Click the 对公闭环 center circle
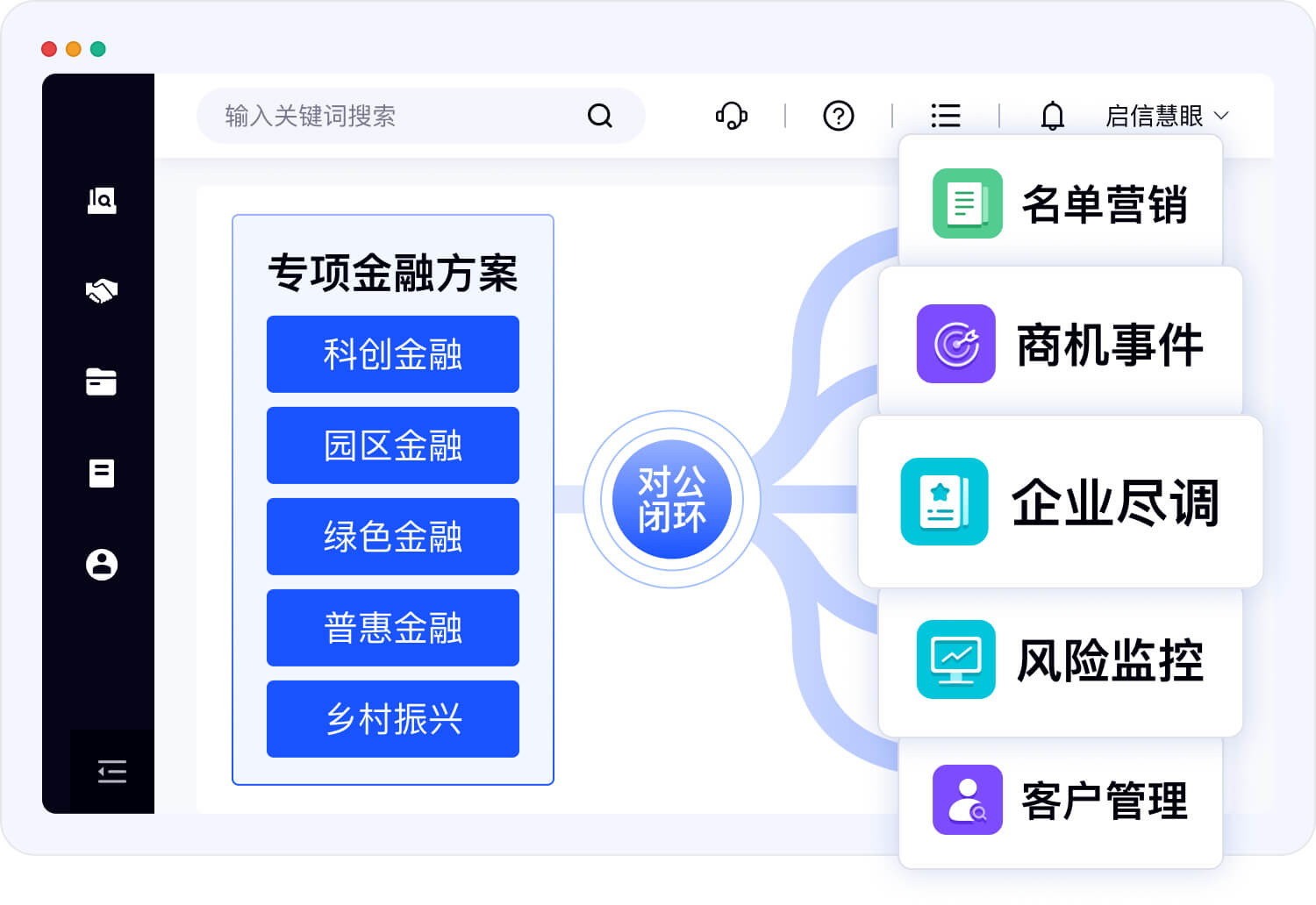 pos(672,499)
